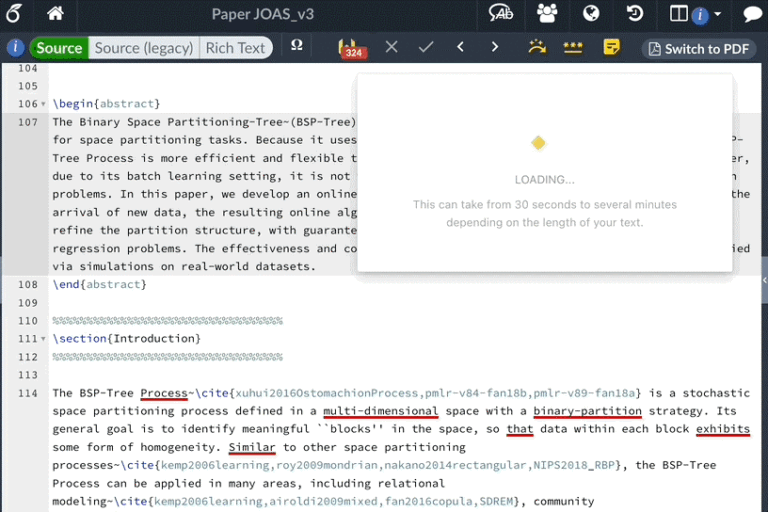Click citation key xuhui2016OstomachionProcess
This screenshot has height=512, width=768.
(x=327, y=393)
